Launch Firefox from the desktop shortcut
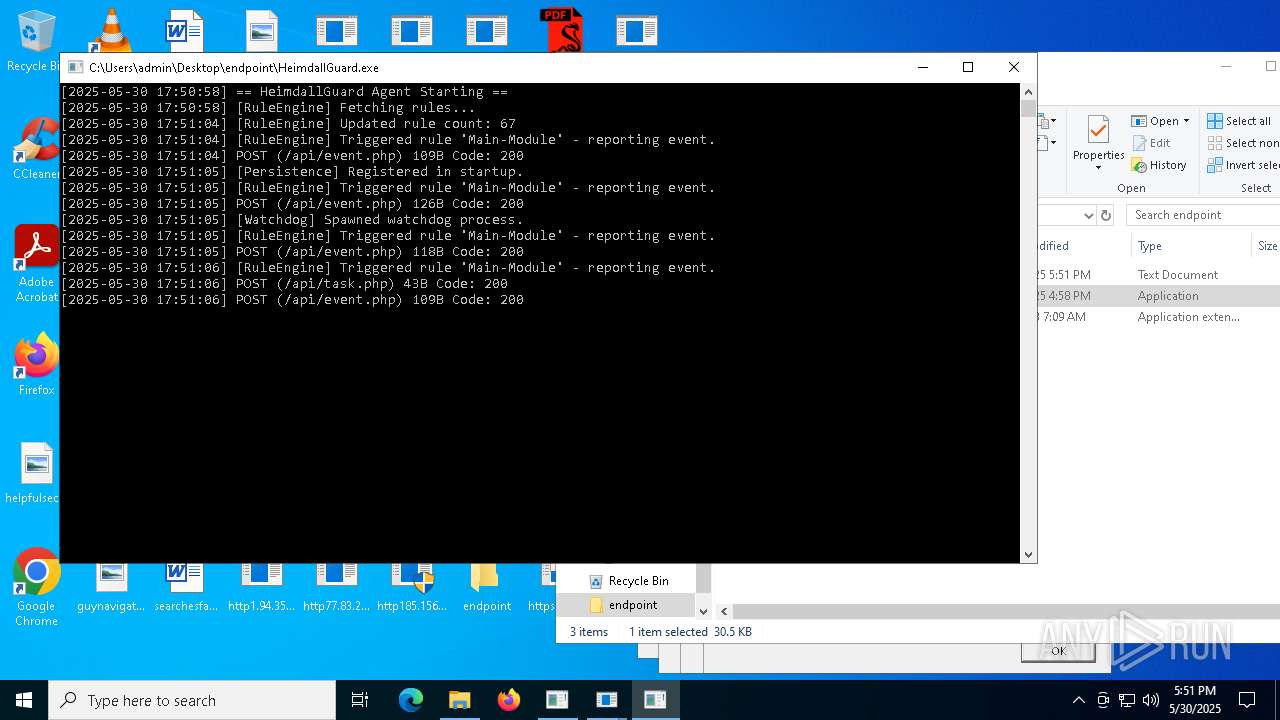 [36, 364]
